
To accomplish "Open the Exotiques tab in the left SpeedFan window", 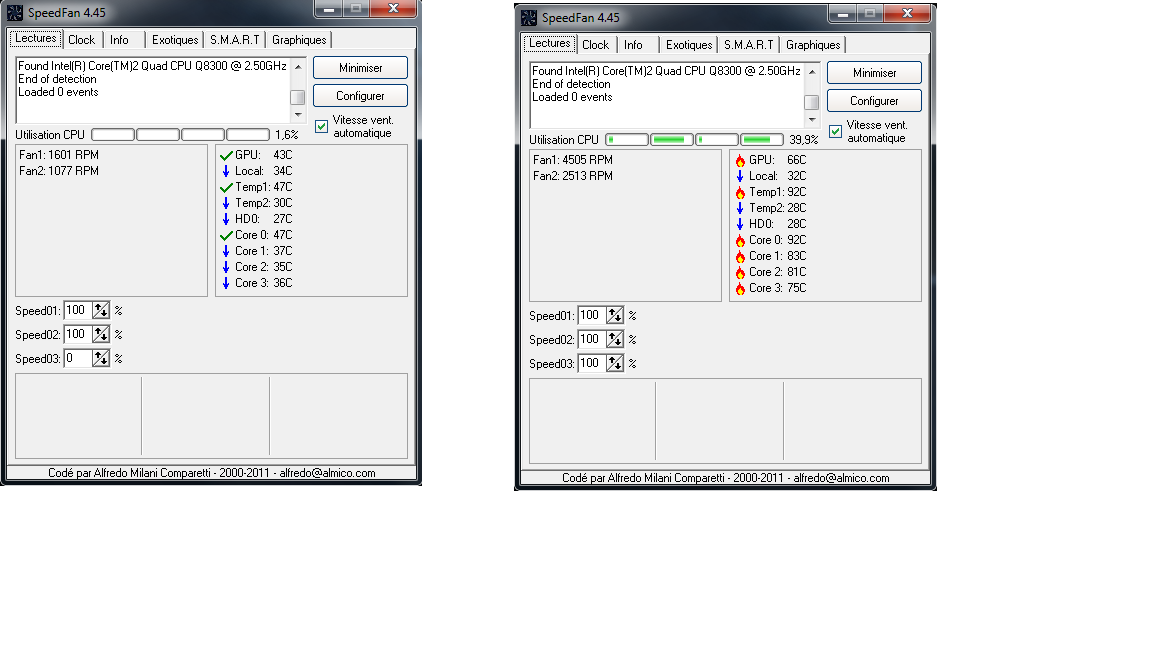I will tap(175, 40).
